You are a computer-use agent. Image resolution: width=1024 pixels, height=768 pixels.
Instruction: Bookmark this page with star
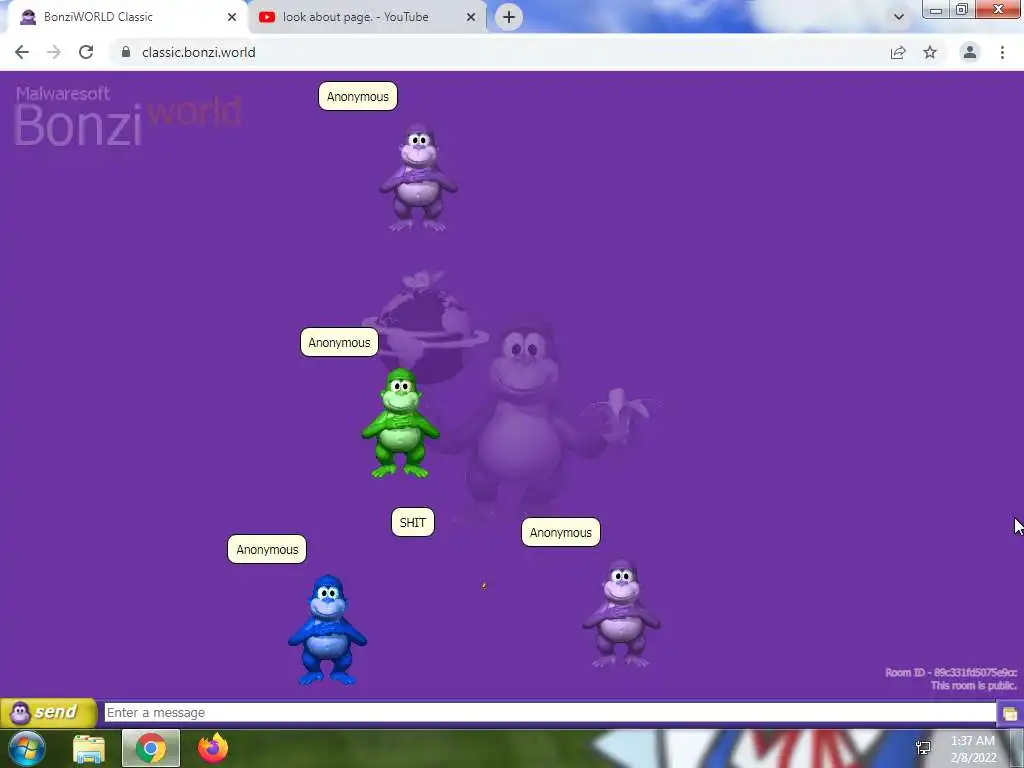(930, 52)
